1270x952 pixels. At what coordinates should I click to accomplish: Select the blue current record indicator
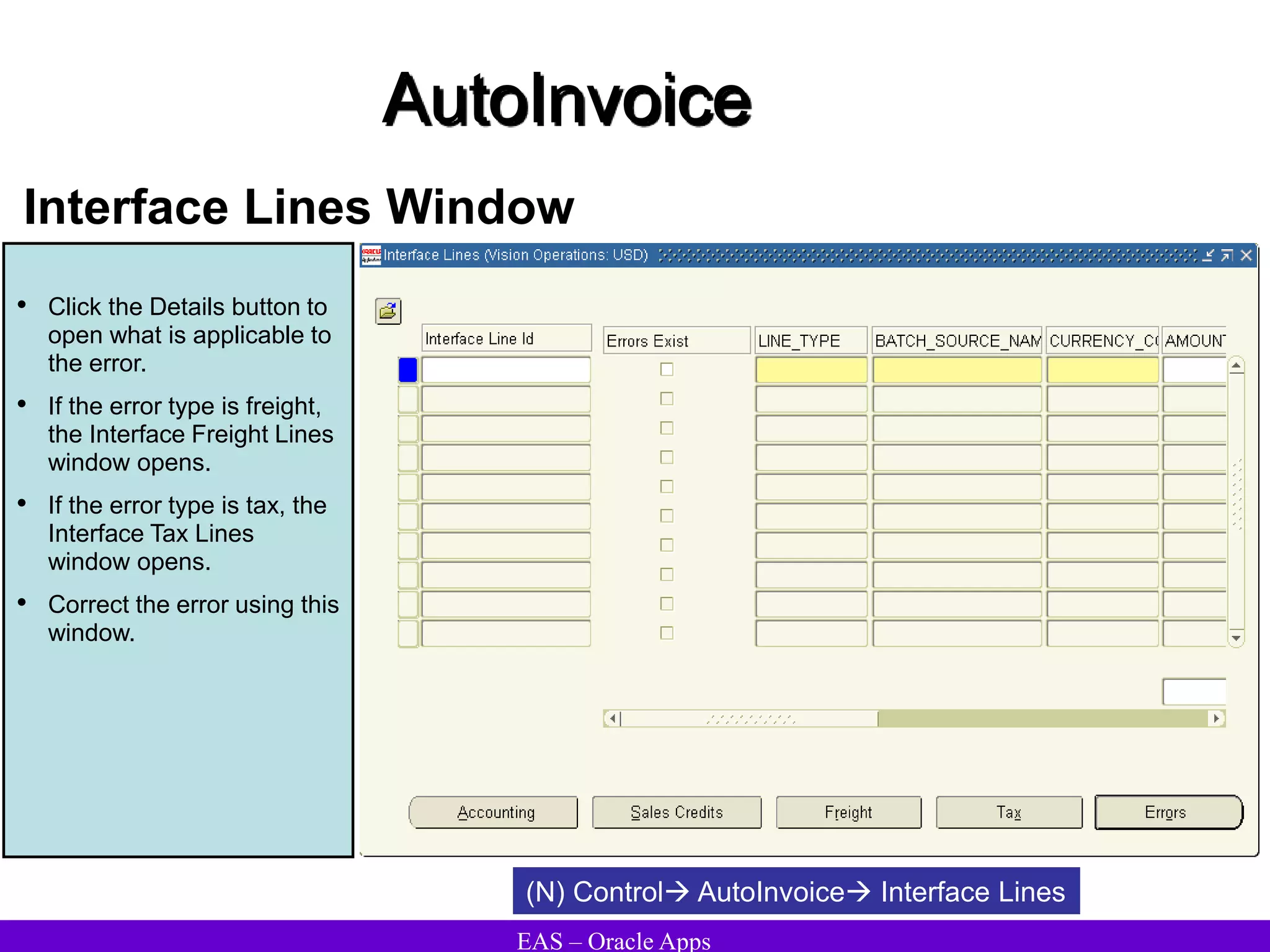point(408,370)
